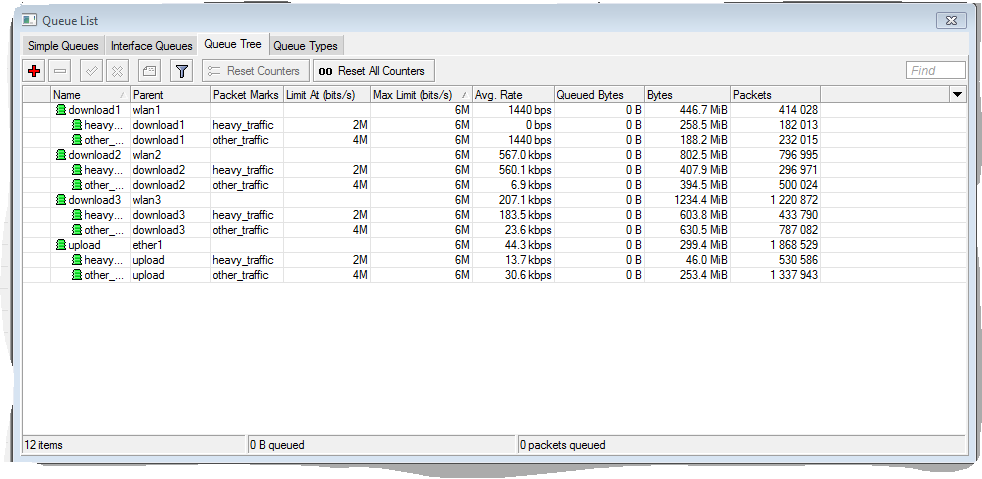
Task: Close the Queue List window
Action: click(x=951, y=20)
